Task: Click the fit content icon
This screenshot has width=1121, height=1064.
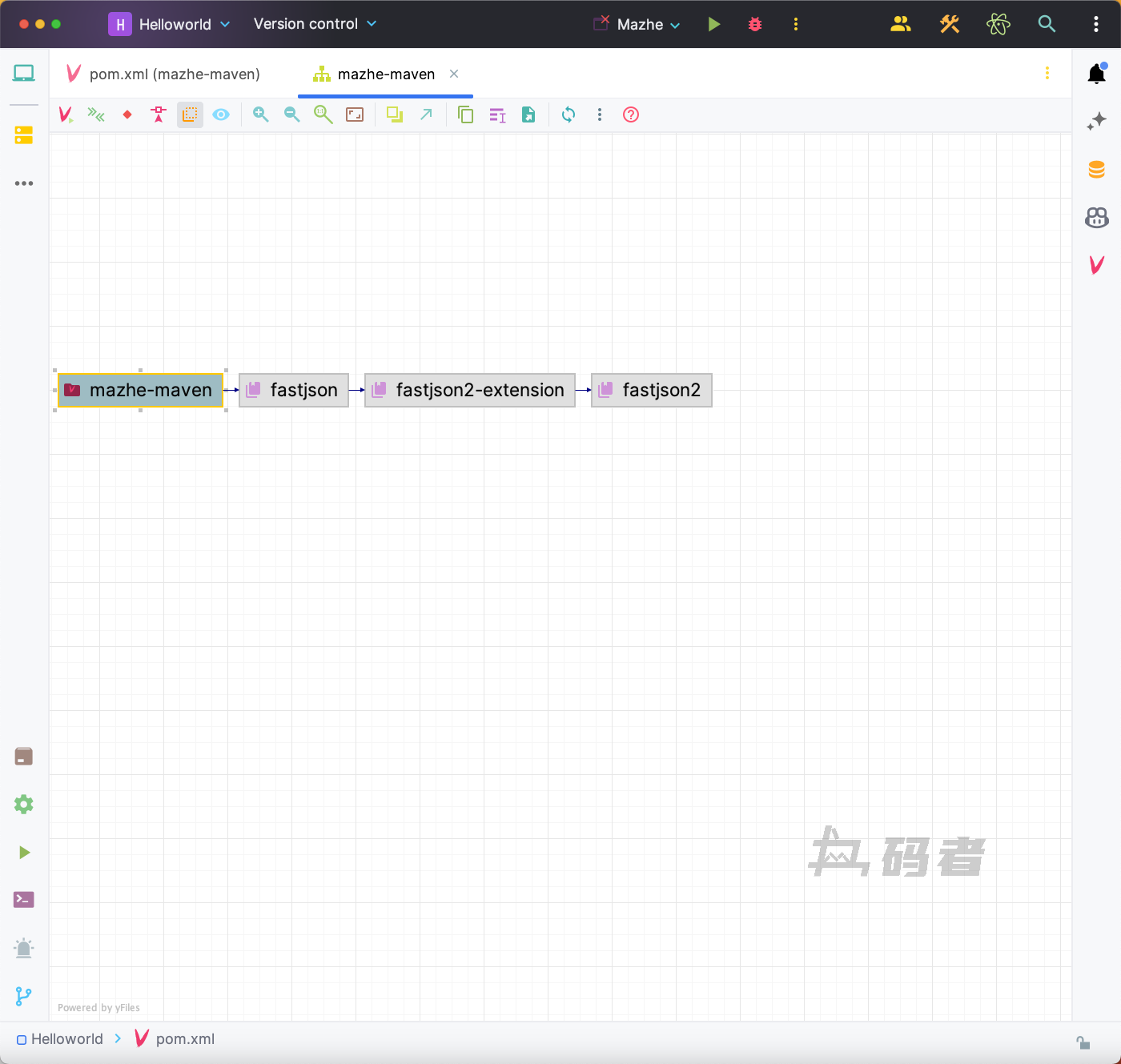Action: click(355, 114)
